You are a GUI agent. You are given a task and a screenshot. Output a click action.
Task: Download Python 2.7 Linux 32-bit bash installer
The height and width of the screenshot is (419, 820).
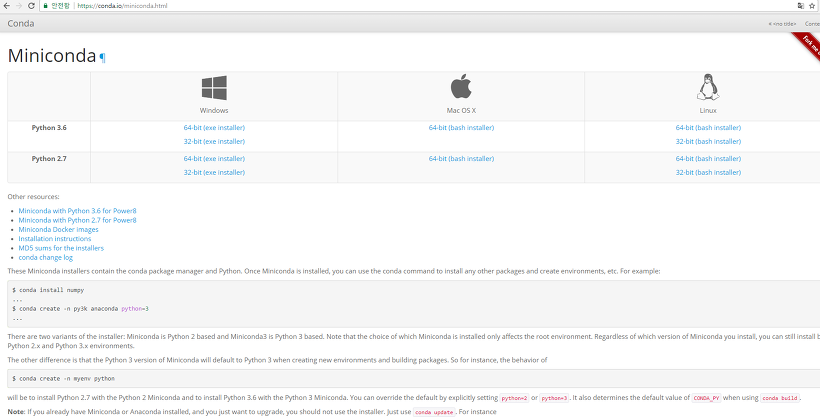pyautogui.click(x=708, y=172)
